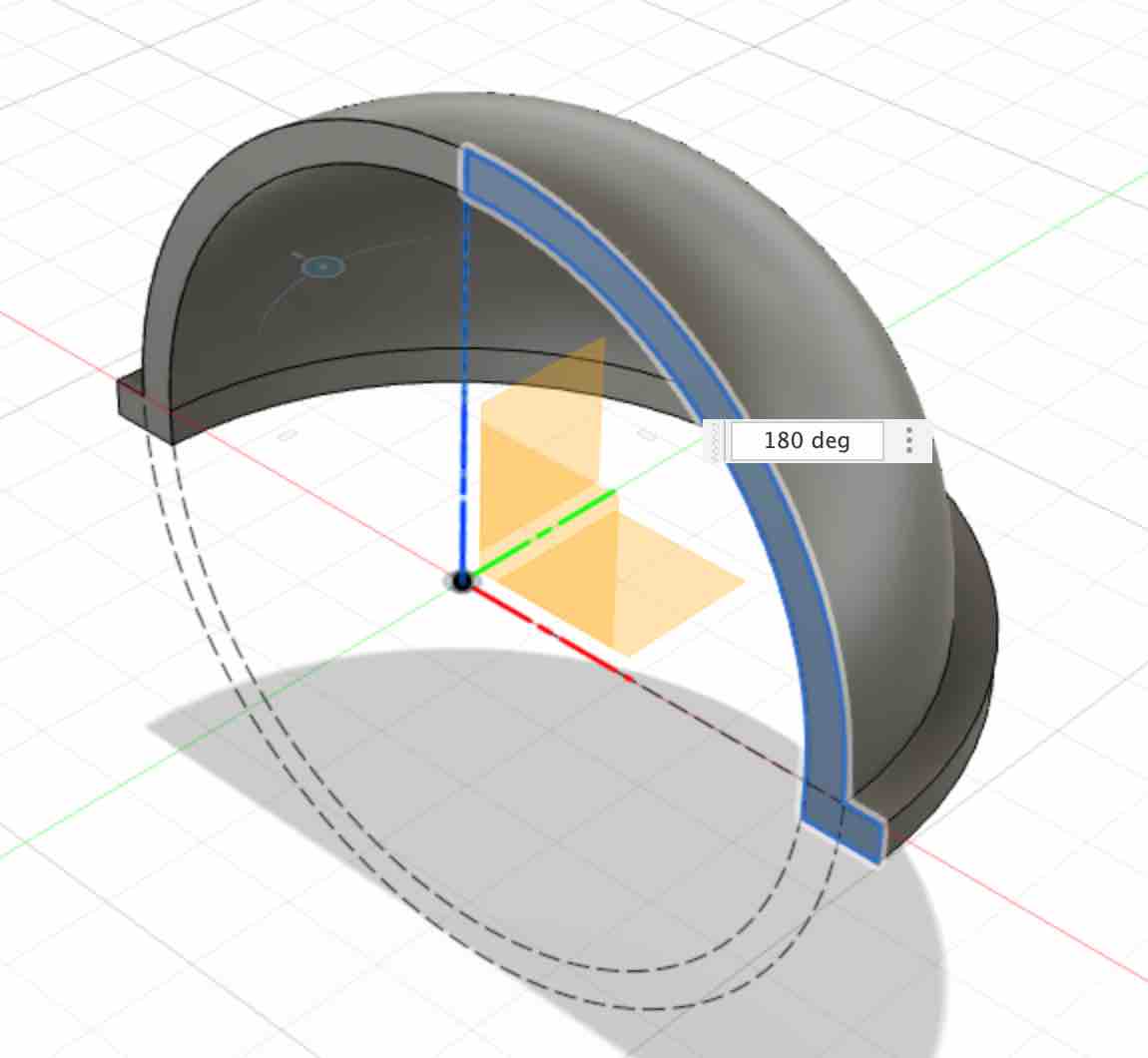Select the thick green Y axis
This screenshot has height=1058, width=1148.
click(543, 532)
